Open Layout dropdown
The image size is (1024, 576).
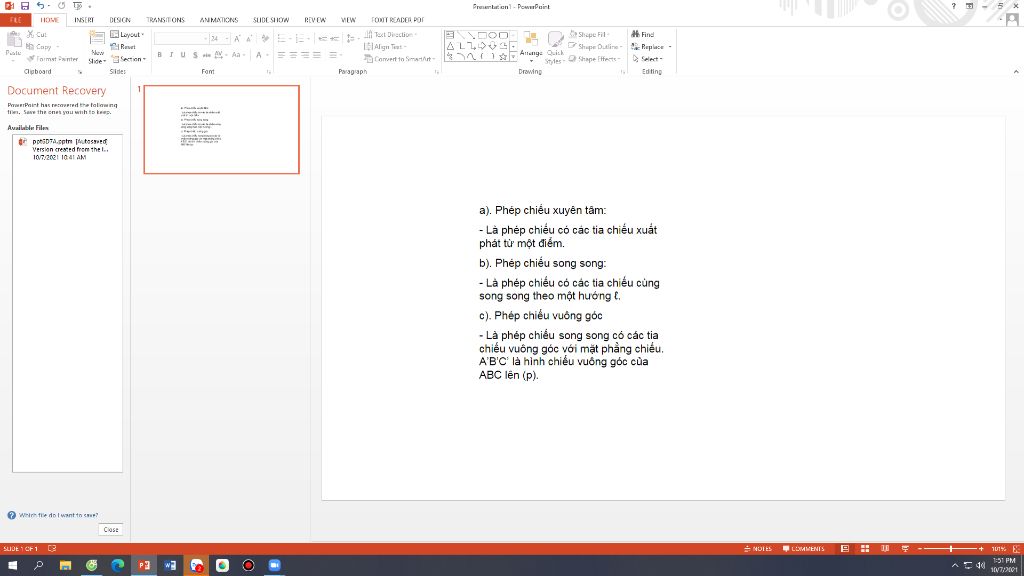(x=127, y=34)
